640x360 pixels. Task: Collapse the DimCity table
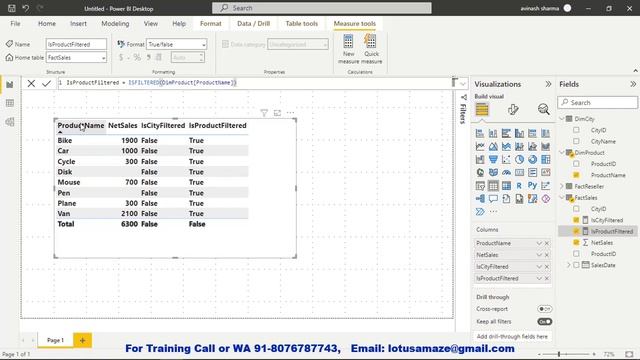pyautogui.click(x=562, y=119)
